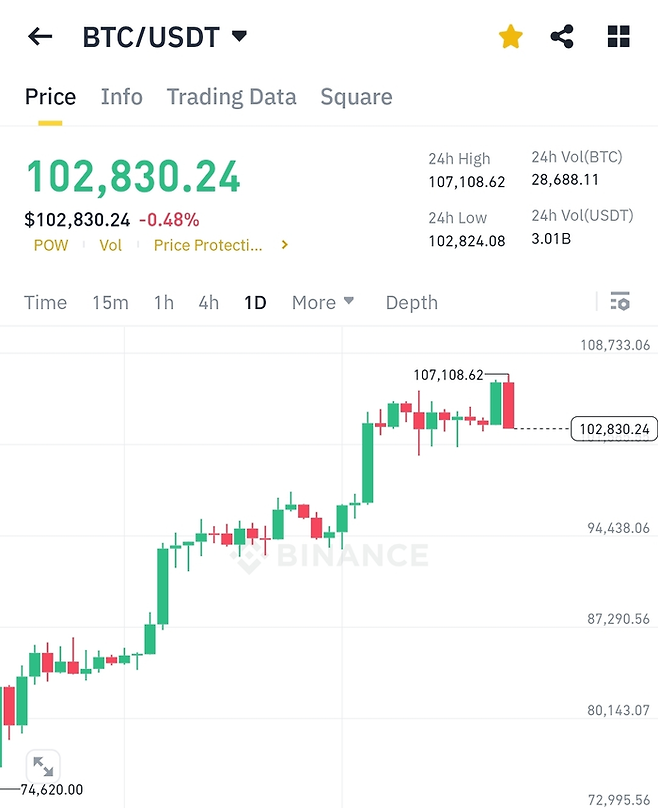Viewport: 658px width, 808px height.
Task: Open the four-square grid menu icon
Action: click(x=619, y=38)
